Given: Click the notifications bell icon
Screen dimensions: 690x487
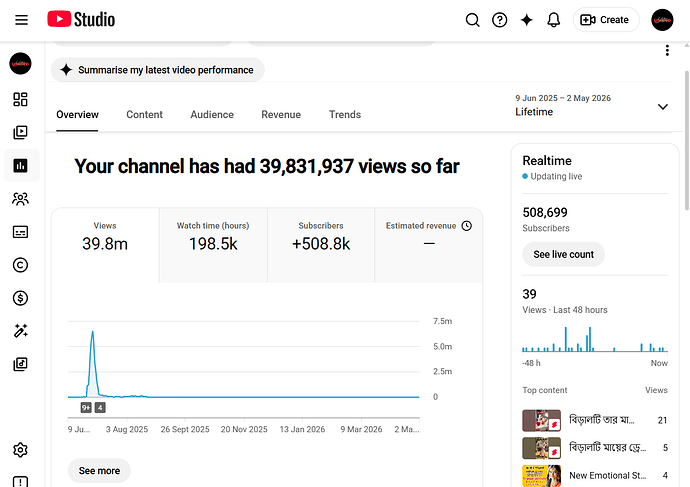Looking at the screenshot, I should tap(554, 20).
